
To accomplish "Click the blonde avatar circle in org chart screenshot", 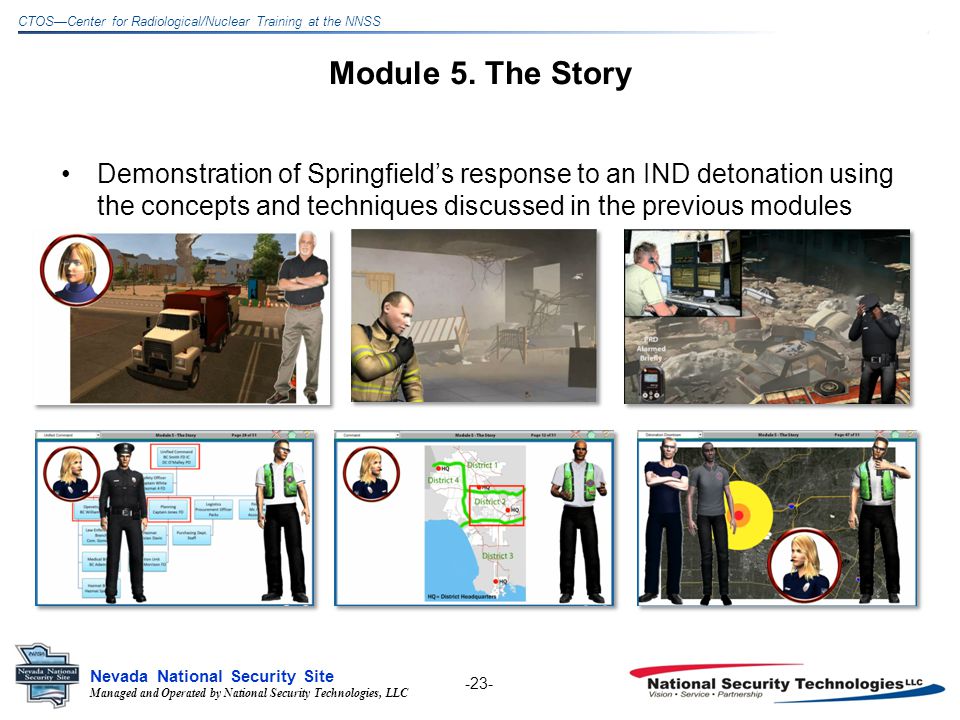I will coord(72,474).
